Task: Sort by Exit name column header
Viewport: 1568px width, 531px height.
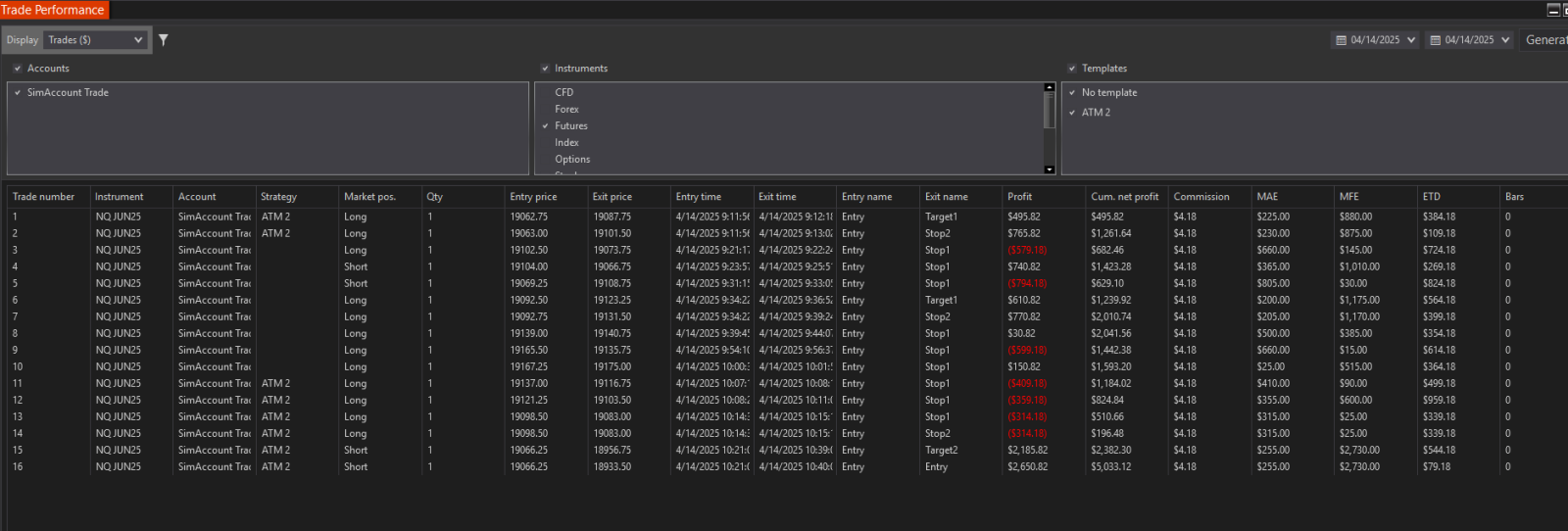Action: (x=947, y=197)
